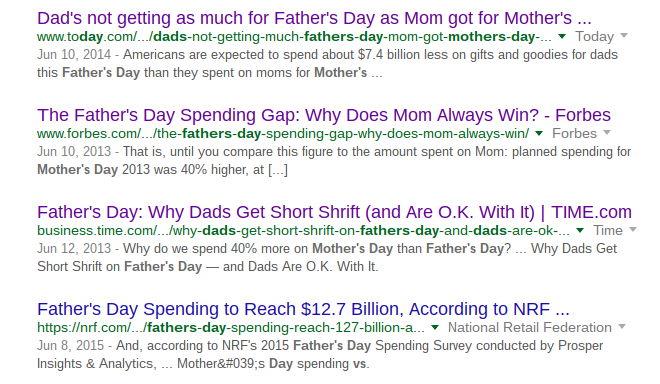Viewport: 660px width, 384px height.
Task: Expand green arrow after business.time.com URL
Action: [x=580, y=231]
